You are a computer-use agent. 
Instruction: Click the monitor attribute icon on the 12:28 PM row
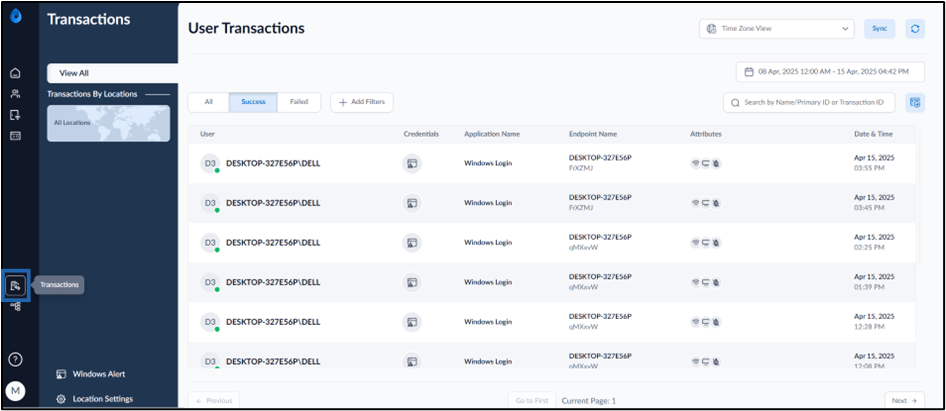(x=705, y=323)
